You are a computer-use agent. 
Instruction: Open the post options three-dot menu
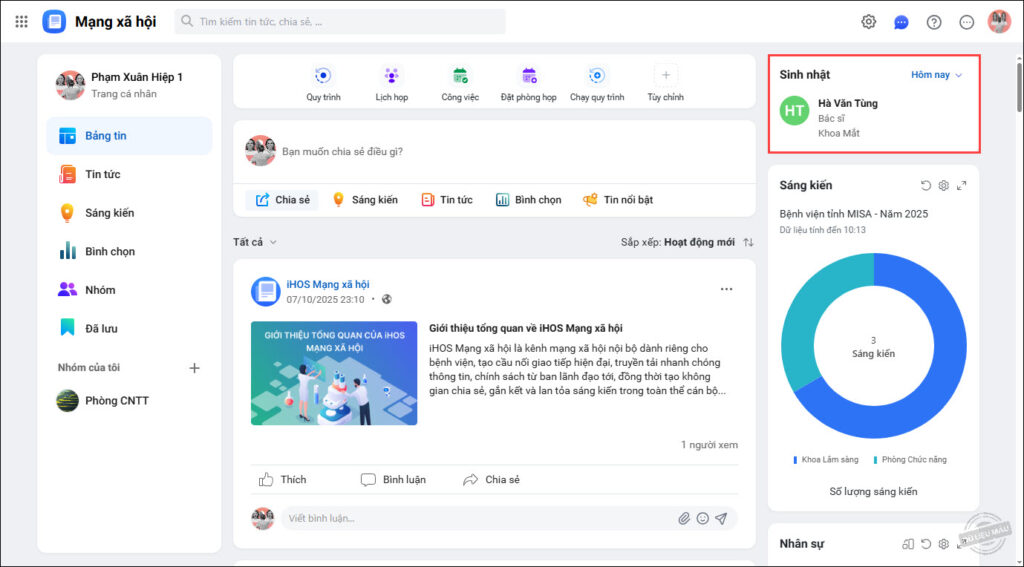(726, 289)
